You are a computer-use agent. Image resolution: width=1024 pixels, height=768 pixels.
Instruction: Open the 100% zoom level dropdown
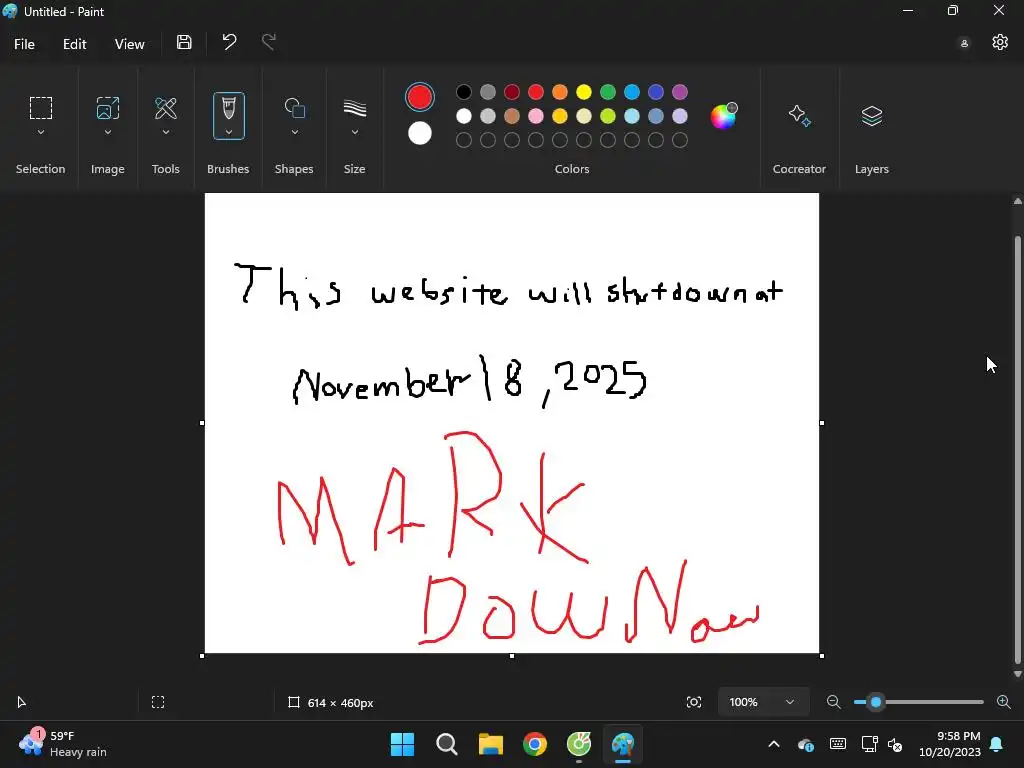click(763, 702)
